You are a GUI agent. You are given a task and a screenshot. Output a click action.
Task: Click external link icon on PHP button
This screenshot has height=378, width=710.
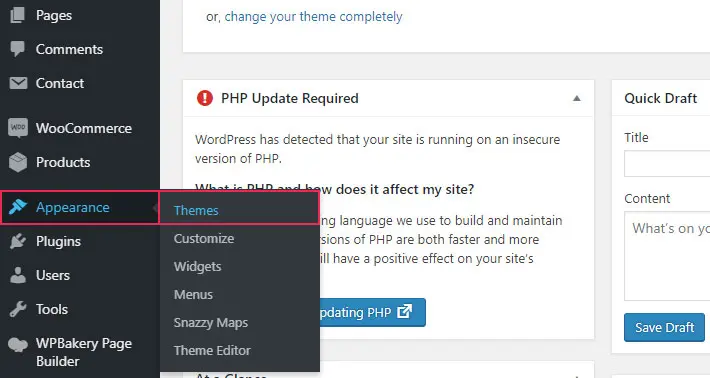[x=404, y=311]
